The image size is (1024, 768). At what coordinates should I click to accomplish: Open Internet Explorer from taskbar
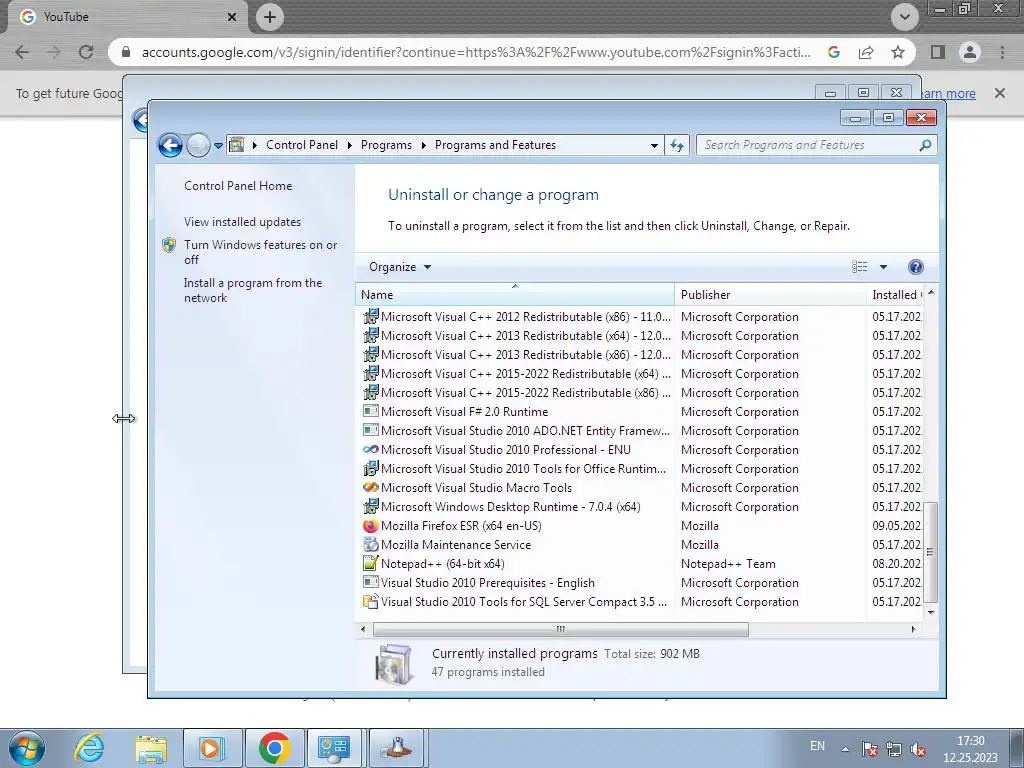(x=89, y=748)
